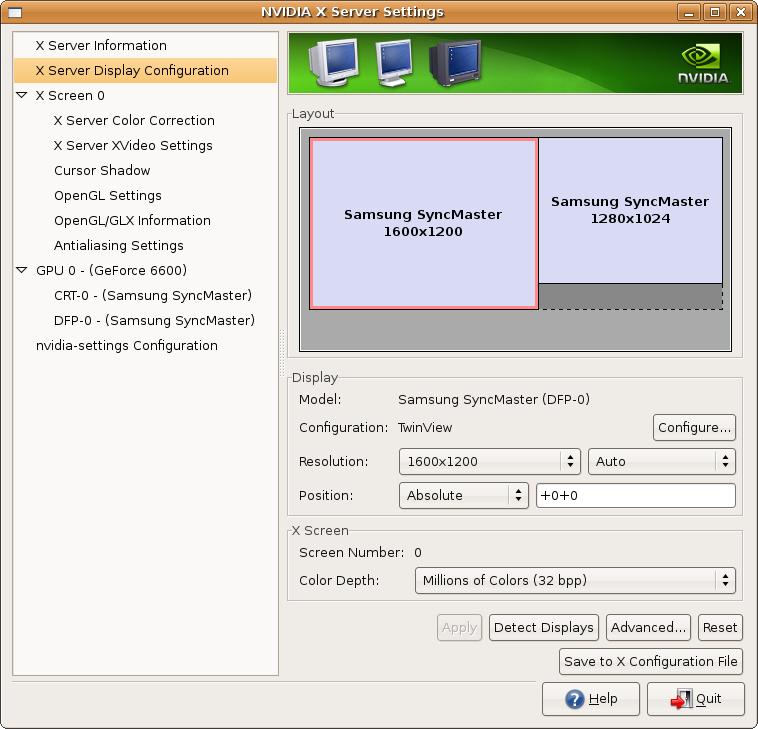
Task: Open the Color Depth dropdown
Action: click(x=574, y=581)
